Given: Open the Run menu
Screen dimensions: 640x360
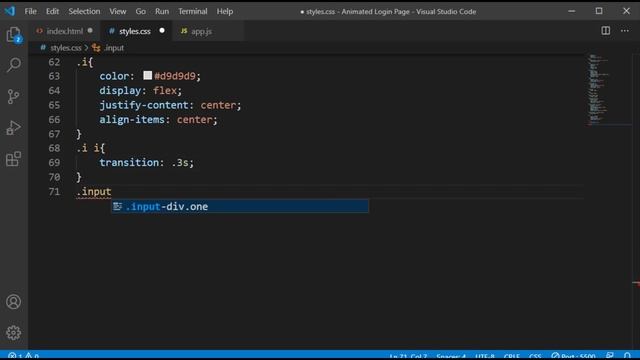Looking at the screenshot, I should tap(162, 11).
